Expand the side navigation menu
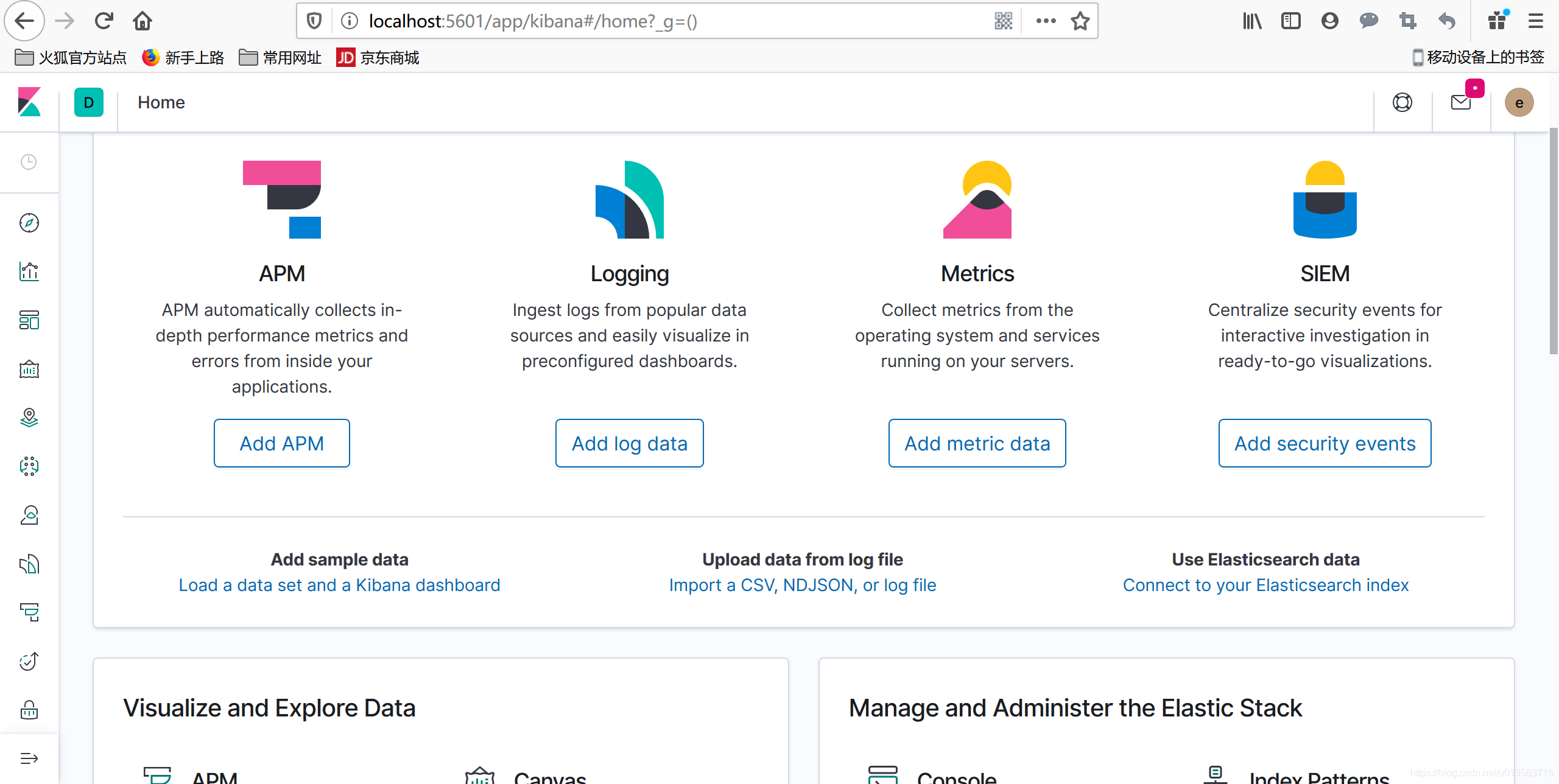This screenshot has width=1559, height=784. pos(29,758)
